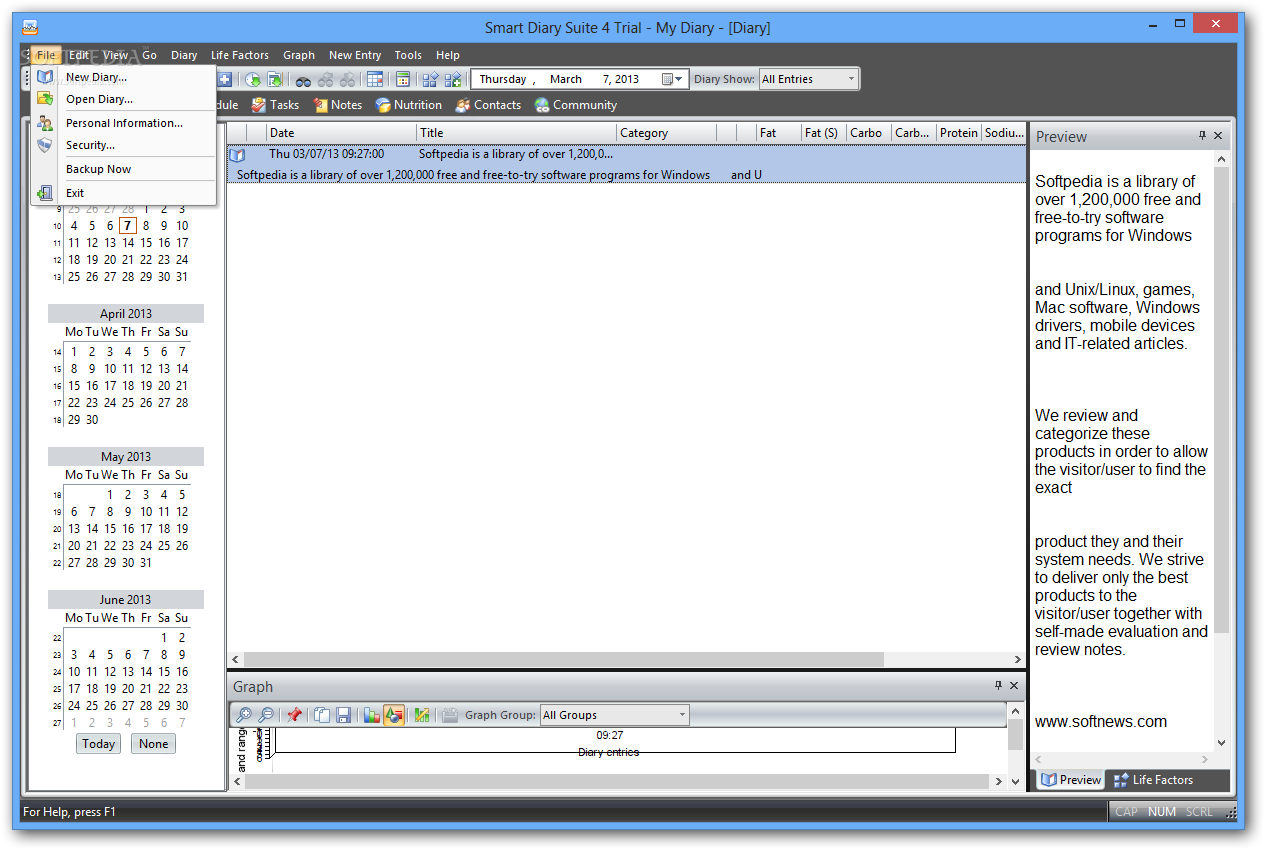Viewport: 1265px width, 850px height.
Task: Switch to the Contacts module
Action: click(488, 105)
